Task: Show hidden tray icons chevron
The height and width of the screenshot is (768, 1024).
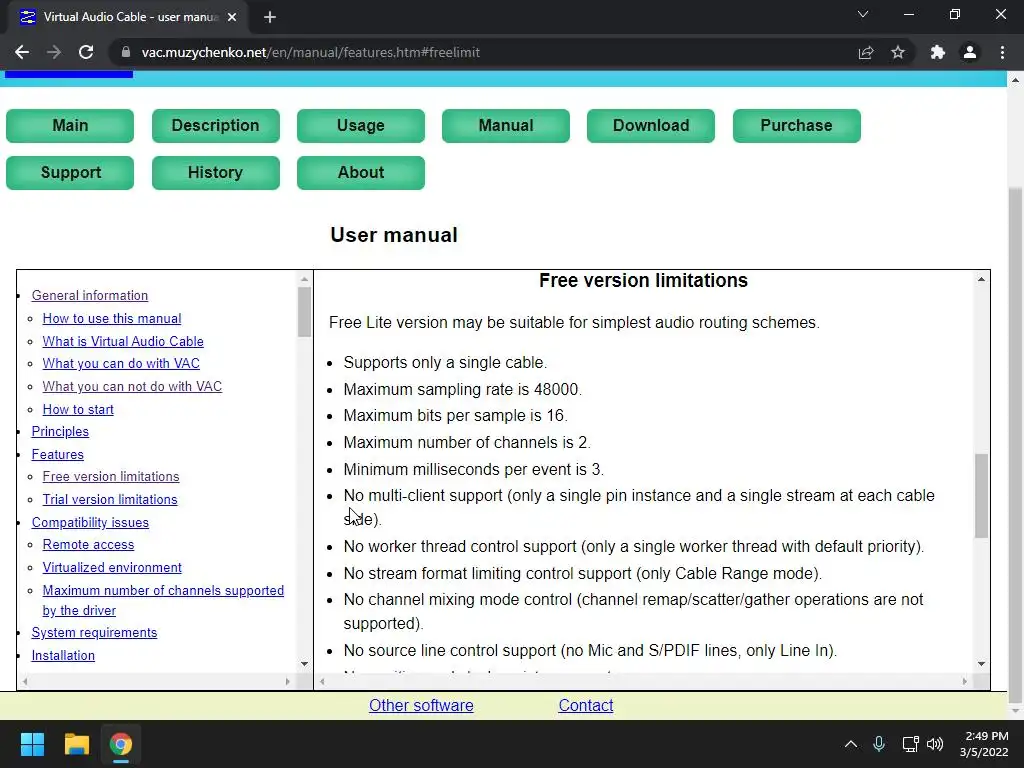Action: [x=851, y=744]
